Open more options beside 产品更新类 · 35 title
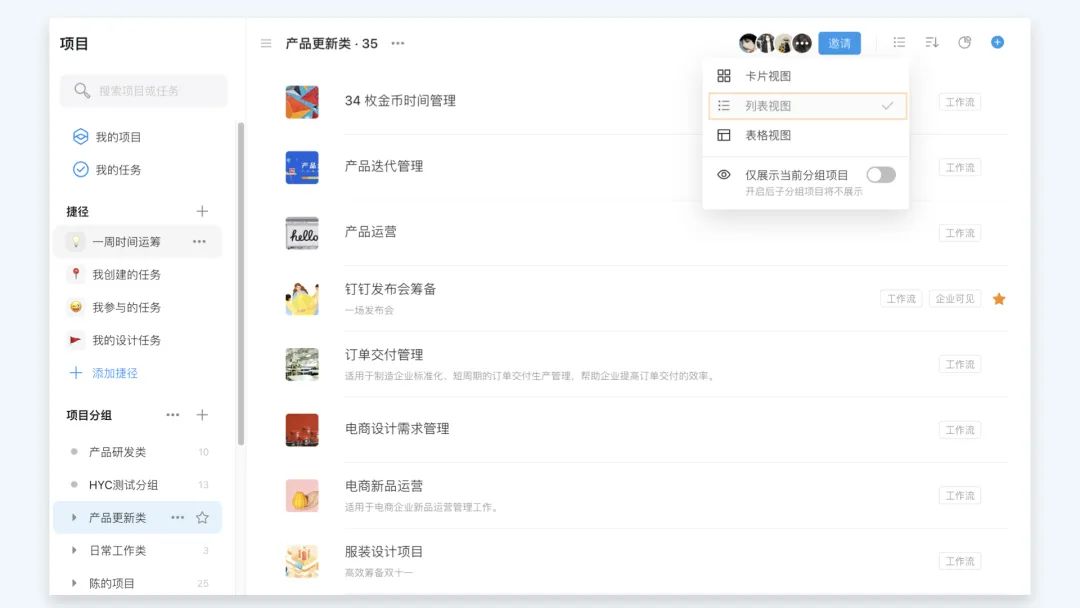1080x608 pixels. [398, 43]
